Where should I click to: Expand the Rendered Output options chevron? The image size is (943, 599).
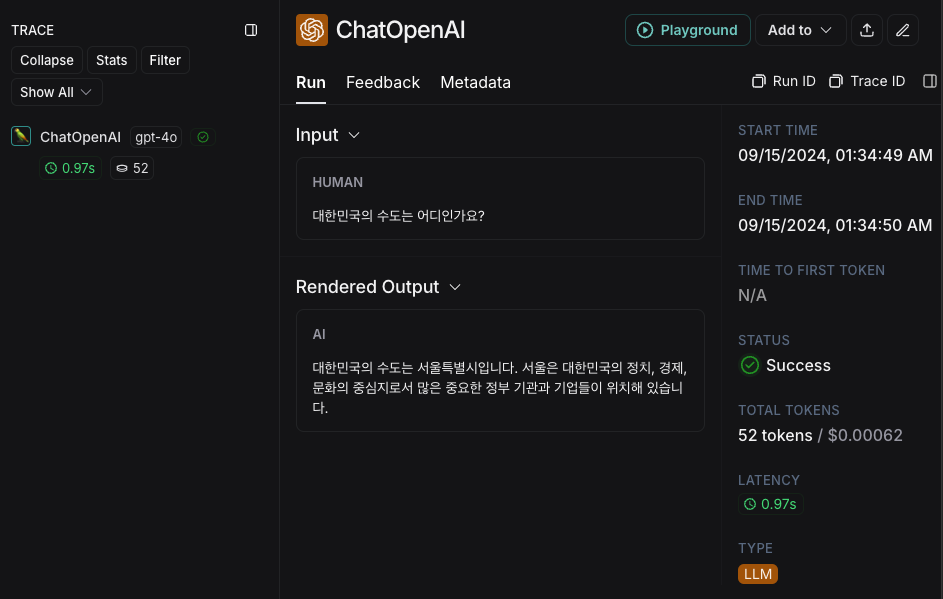(455, 287)
